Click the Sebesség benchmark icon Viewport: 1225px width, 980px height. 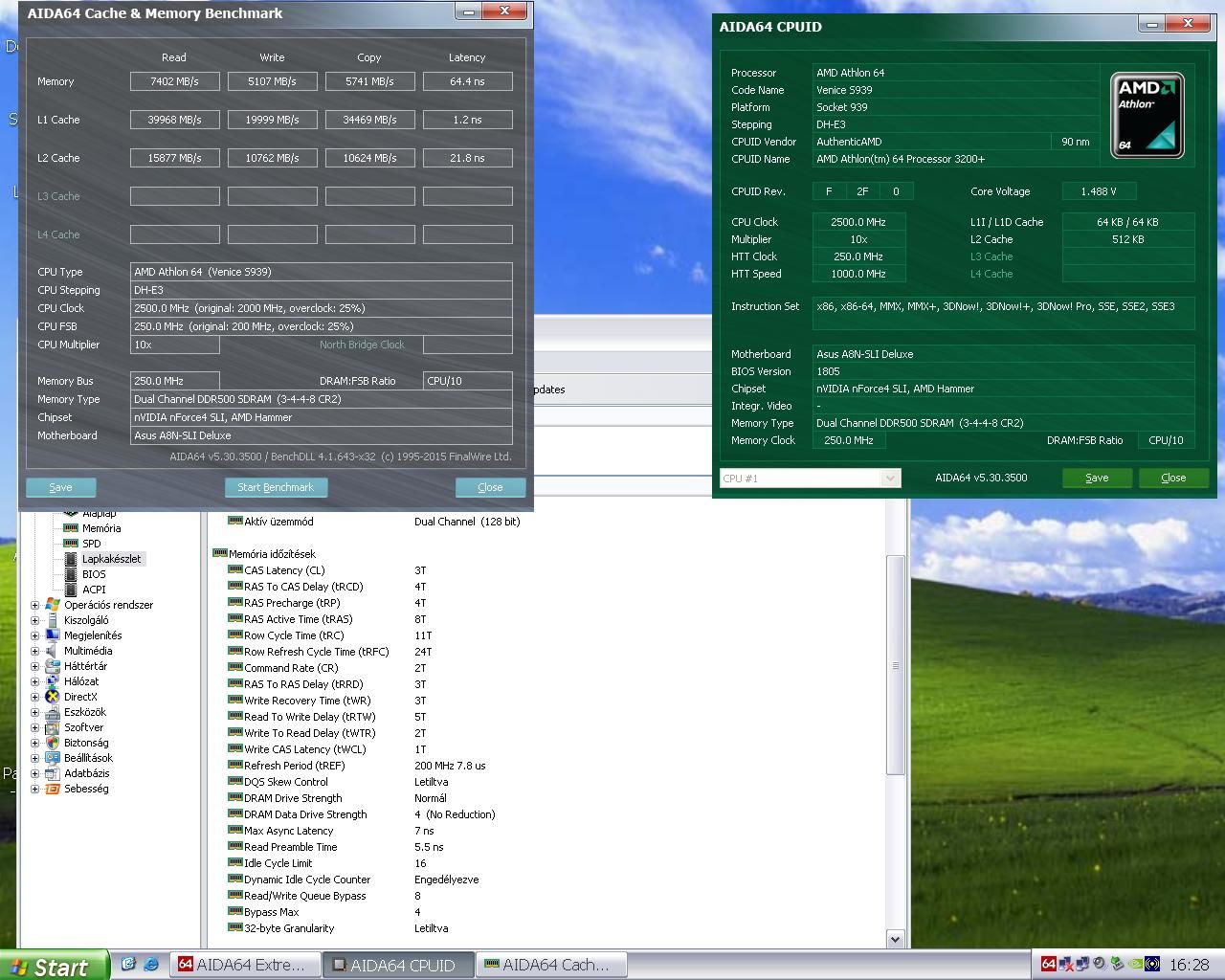53,789
